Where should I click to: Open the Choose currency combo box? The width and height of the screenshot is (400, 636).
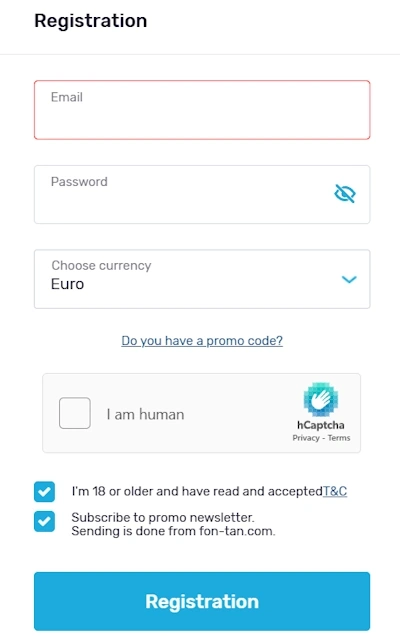[202, 279]
